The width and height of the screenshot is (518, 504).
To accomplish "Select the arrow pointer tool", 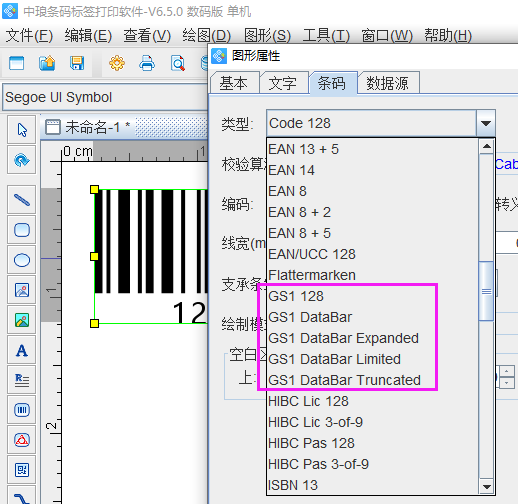I will [22, 130].
